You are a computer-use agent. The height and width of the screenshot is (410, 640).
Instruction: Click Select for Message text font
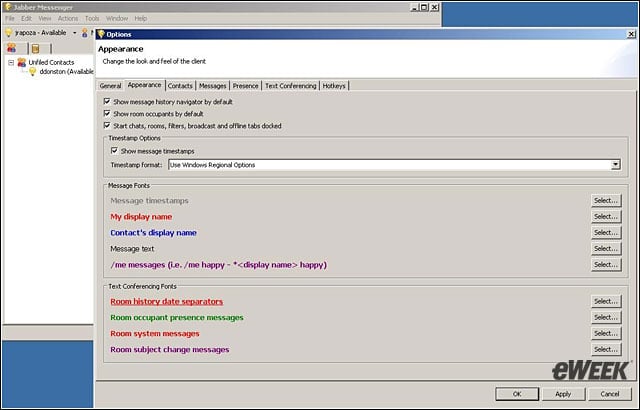[x=606, y=248]
